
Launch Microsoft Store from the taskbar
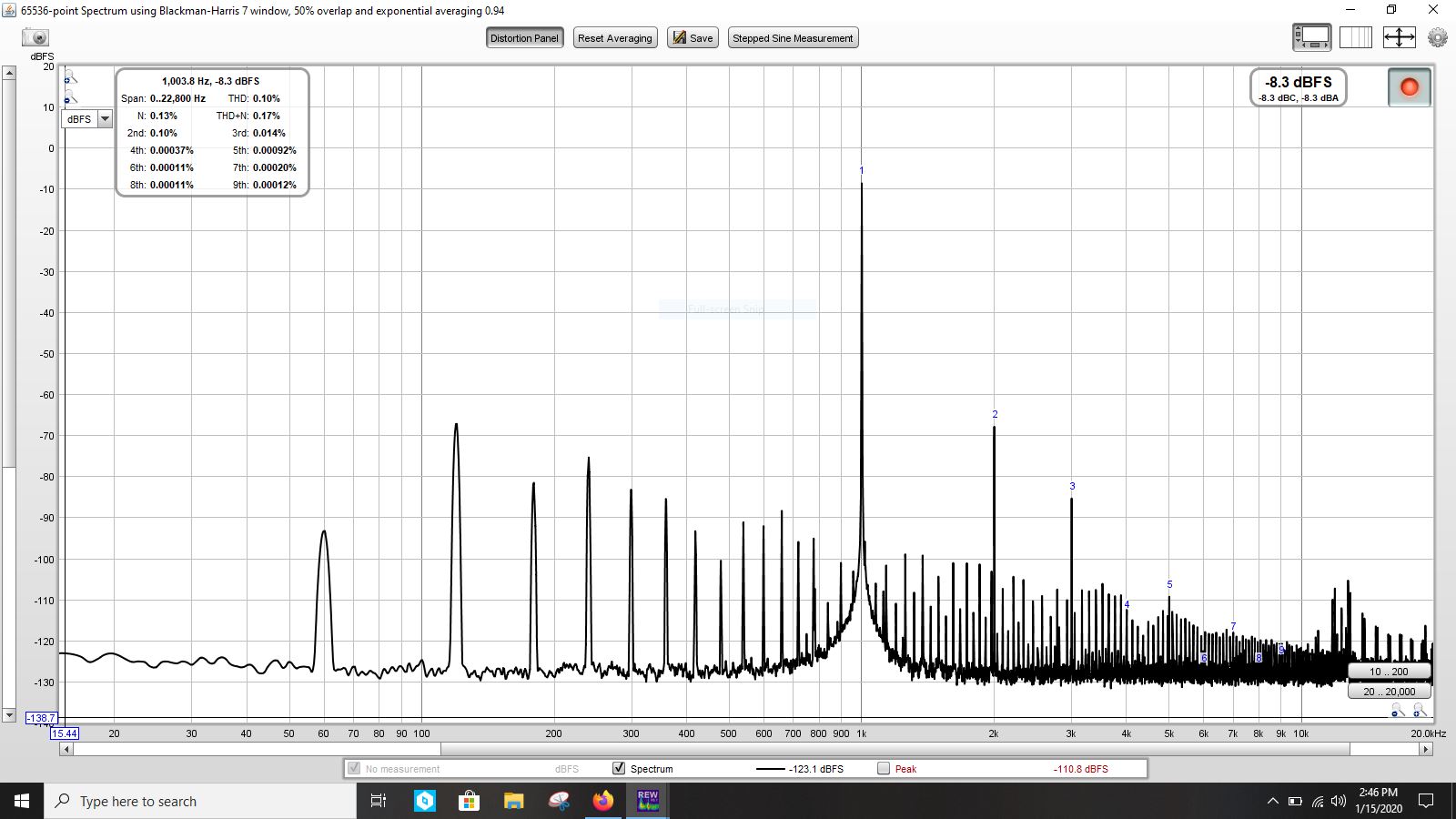coord(469,801)
